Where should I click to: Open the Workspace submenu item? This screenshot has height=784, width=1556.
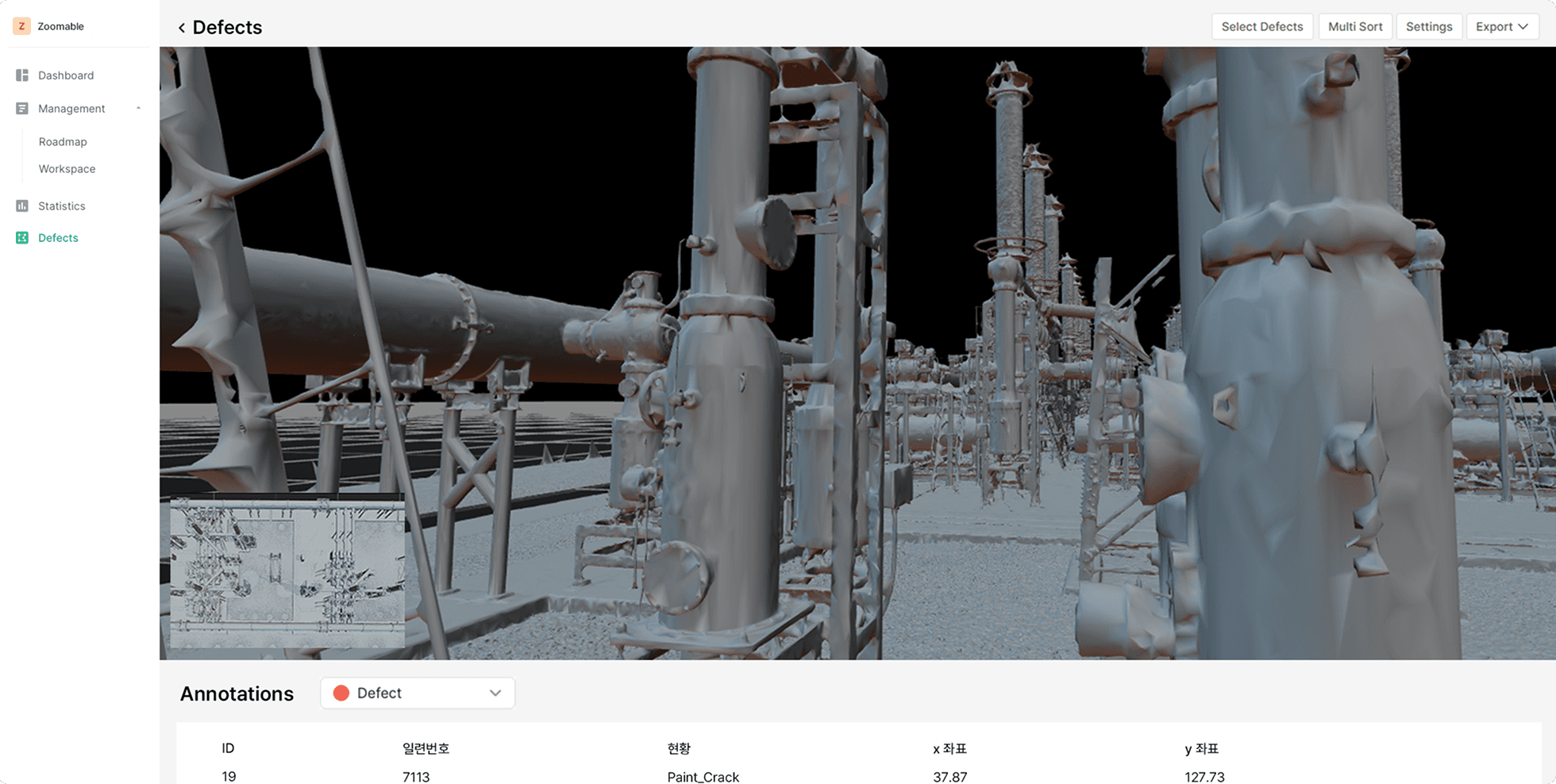coord(67,169)
